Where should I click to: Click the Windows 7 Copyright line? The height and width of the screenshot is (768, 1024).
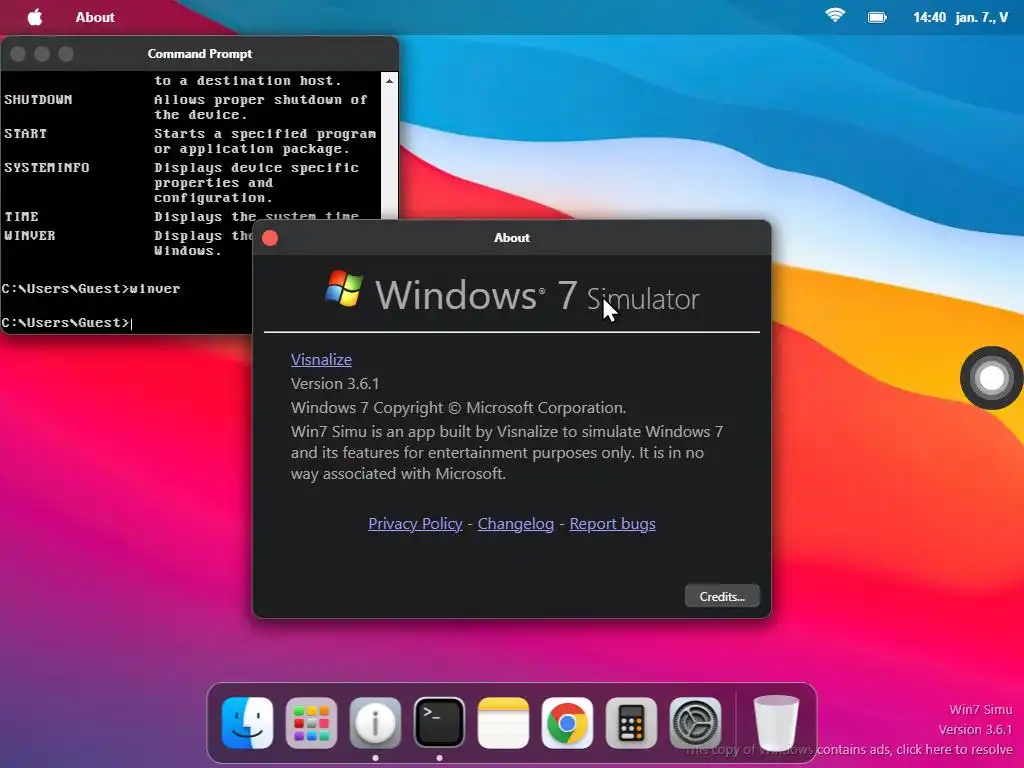(458, 408)
